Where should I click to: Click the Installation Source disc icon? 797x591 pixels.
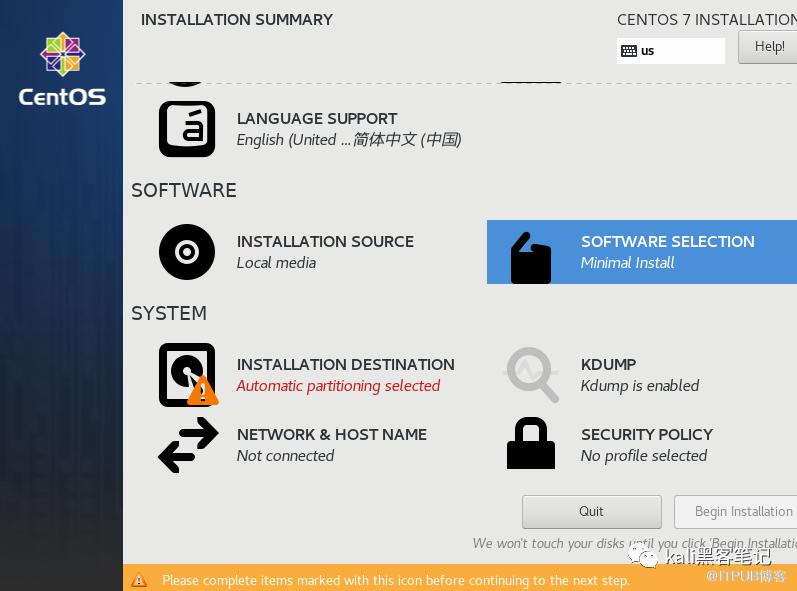187,252
